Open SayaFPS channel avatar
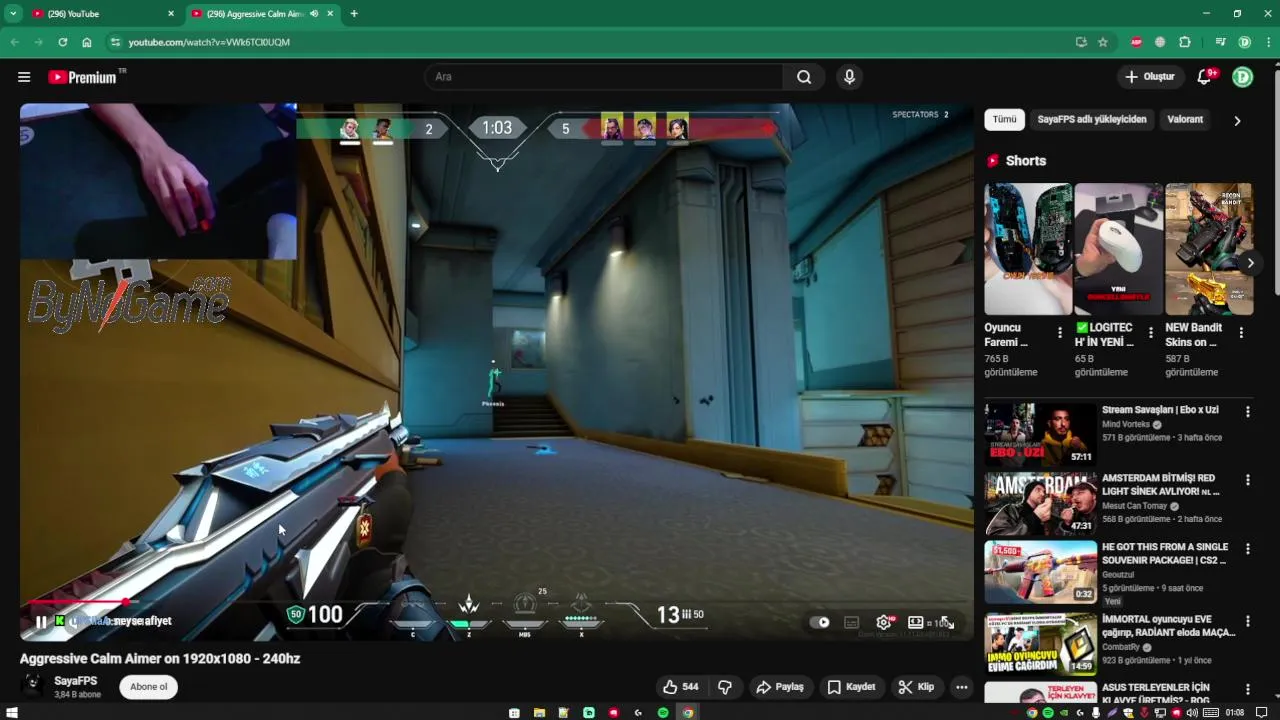The width and height of the screenshot is (1280, 720). click(33, 686)
